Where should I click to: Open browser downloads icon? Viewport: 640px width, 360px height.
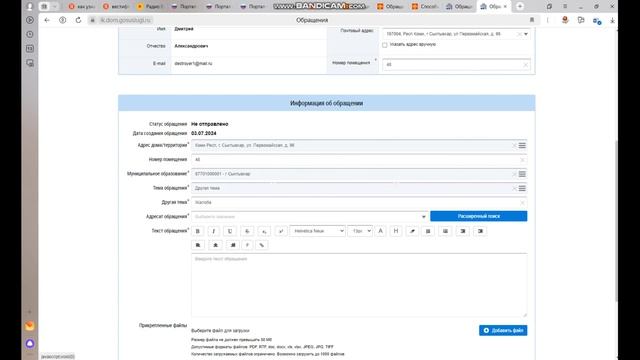[612, 20]
